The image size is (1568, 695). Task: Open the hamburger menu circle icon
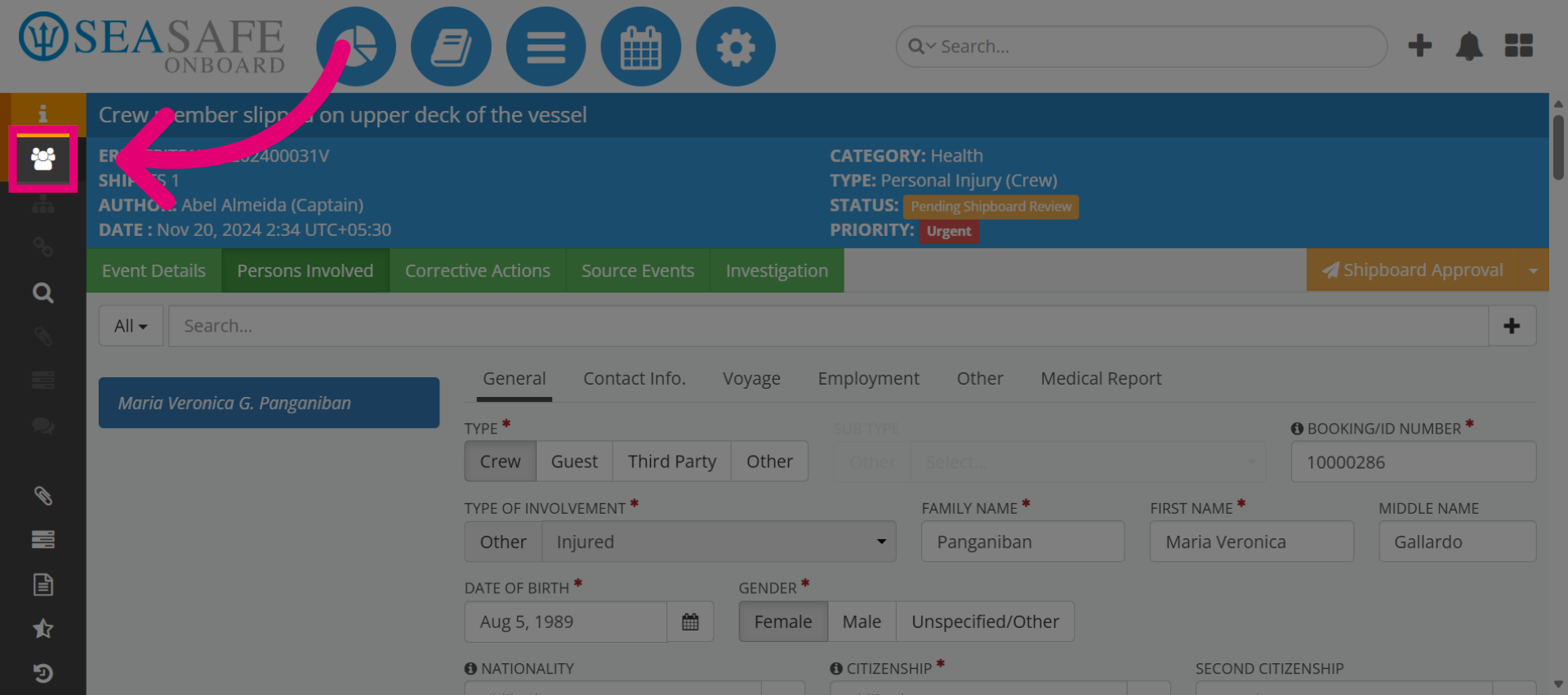pos(546,47)
